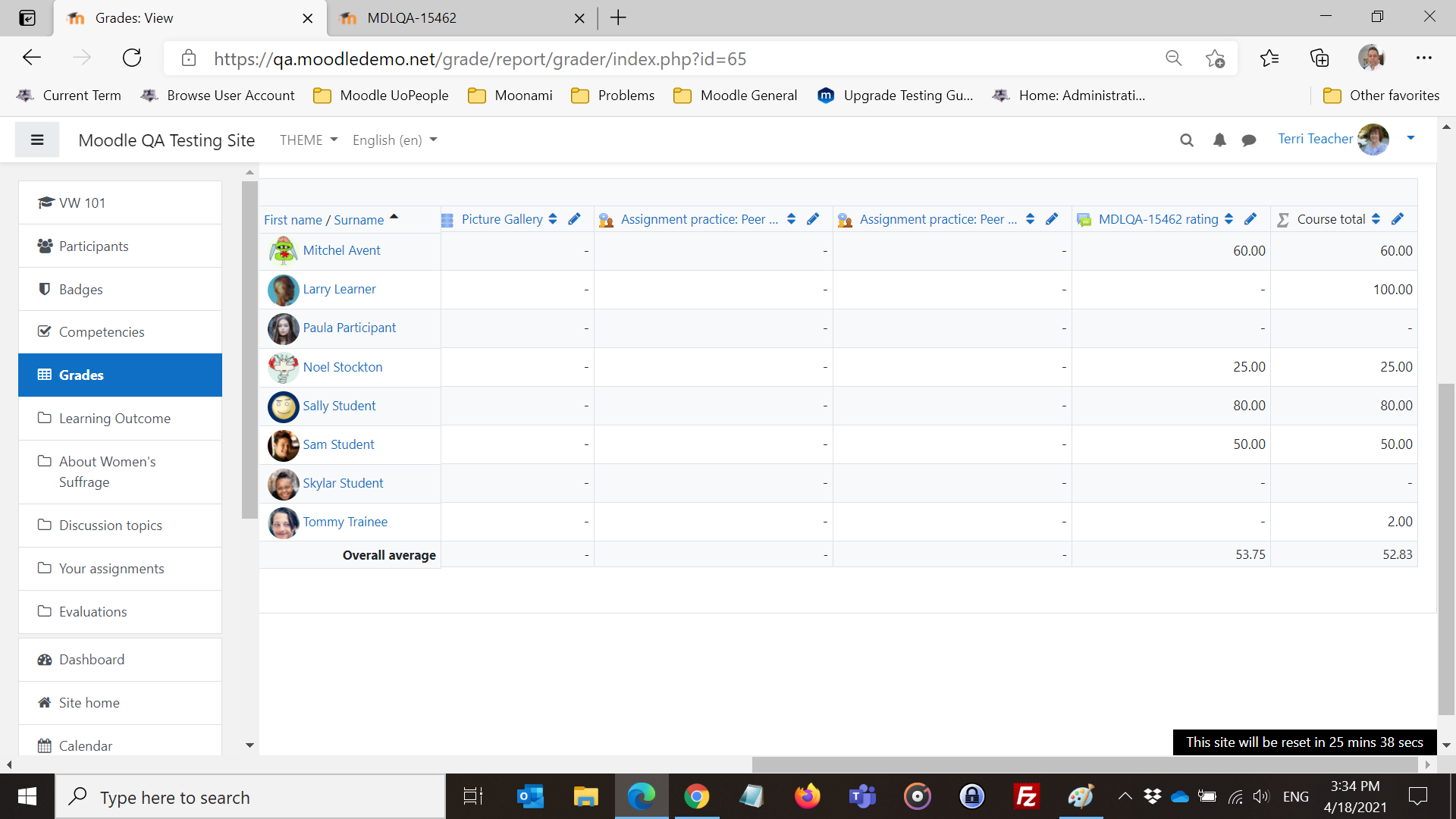
Task: Sort by the Surname link
Action: 359,220
